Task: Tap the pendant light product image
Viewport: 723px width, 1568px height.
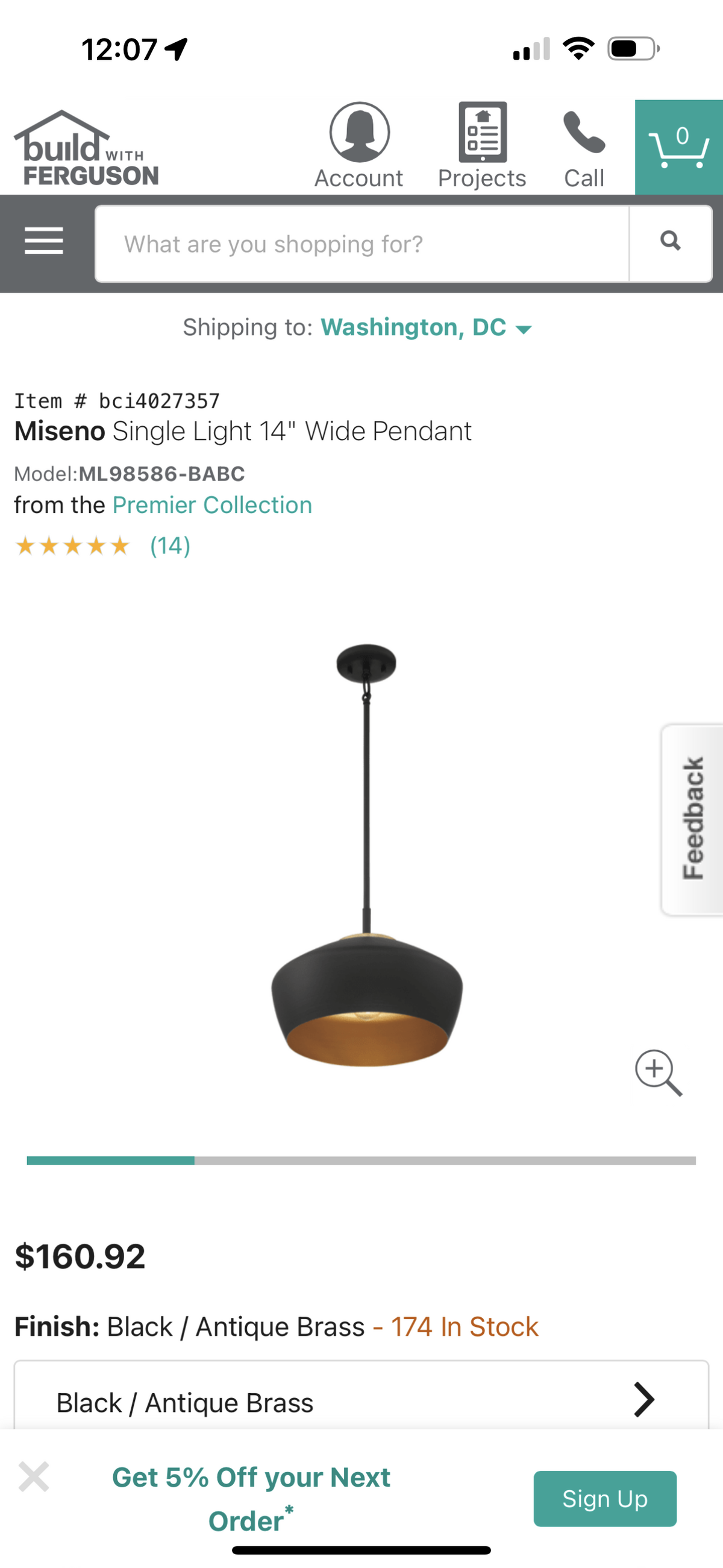Action: (x=366, y=855)
